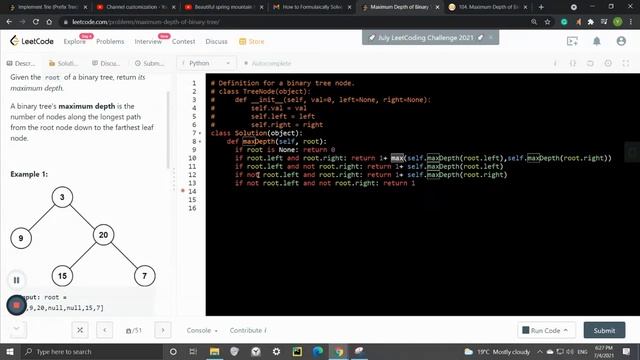Open the Contribute link
The height and width of the screenshot is (360, 640).
click(248, 330)
